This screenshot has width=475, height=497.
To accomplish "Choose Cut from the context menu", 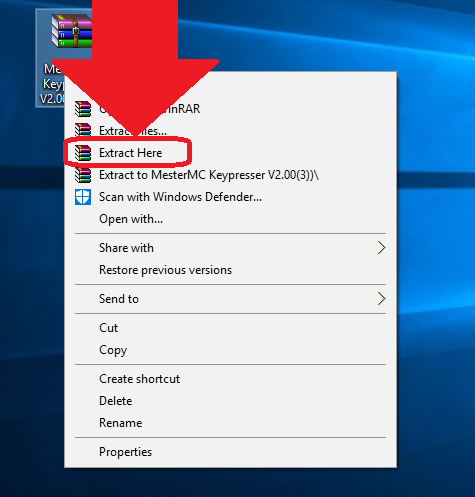I will (230, 328).
